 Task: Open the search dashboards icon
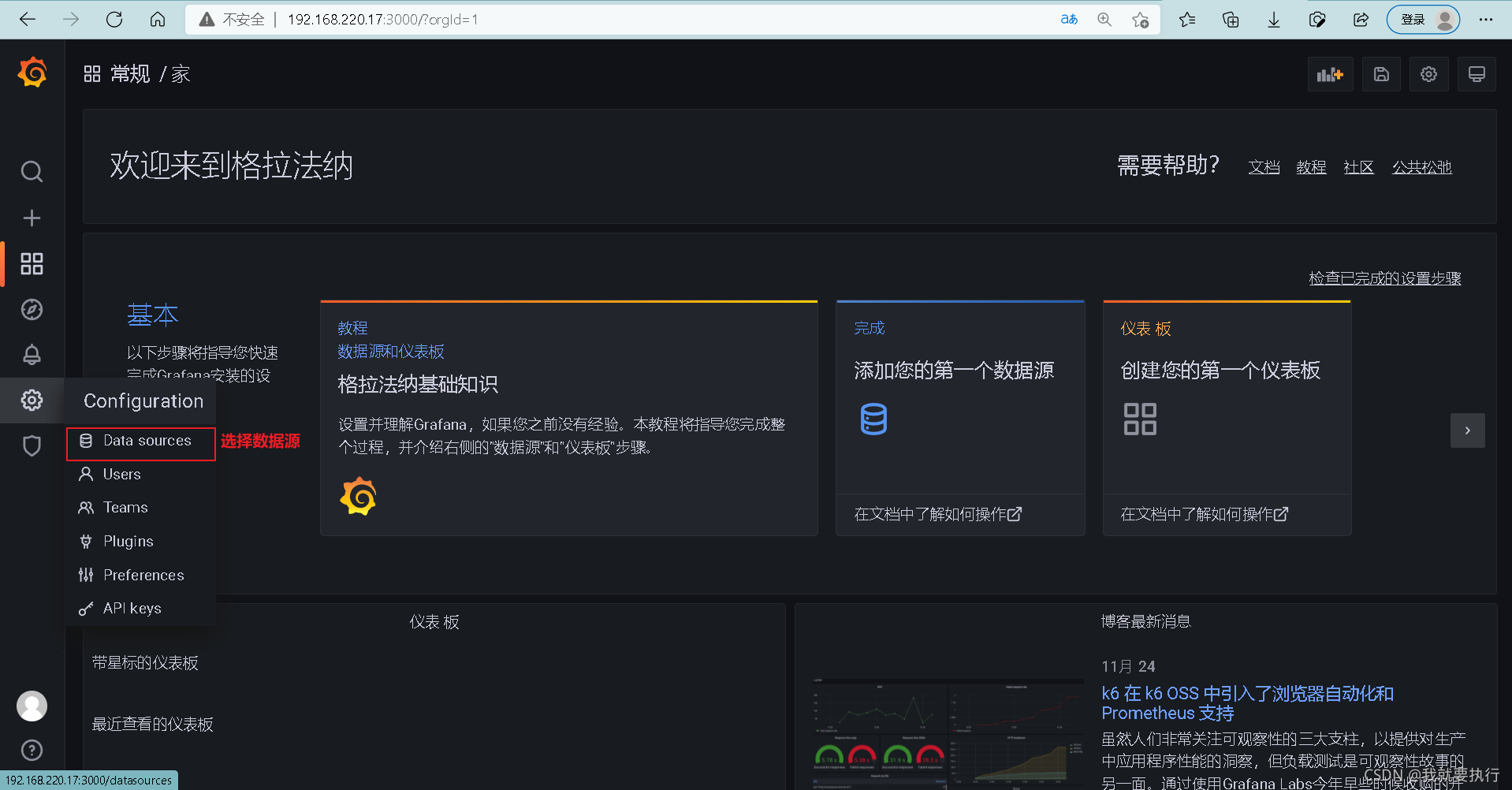(32, 171)
